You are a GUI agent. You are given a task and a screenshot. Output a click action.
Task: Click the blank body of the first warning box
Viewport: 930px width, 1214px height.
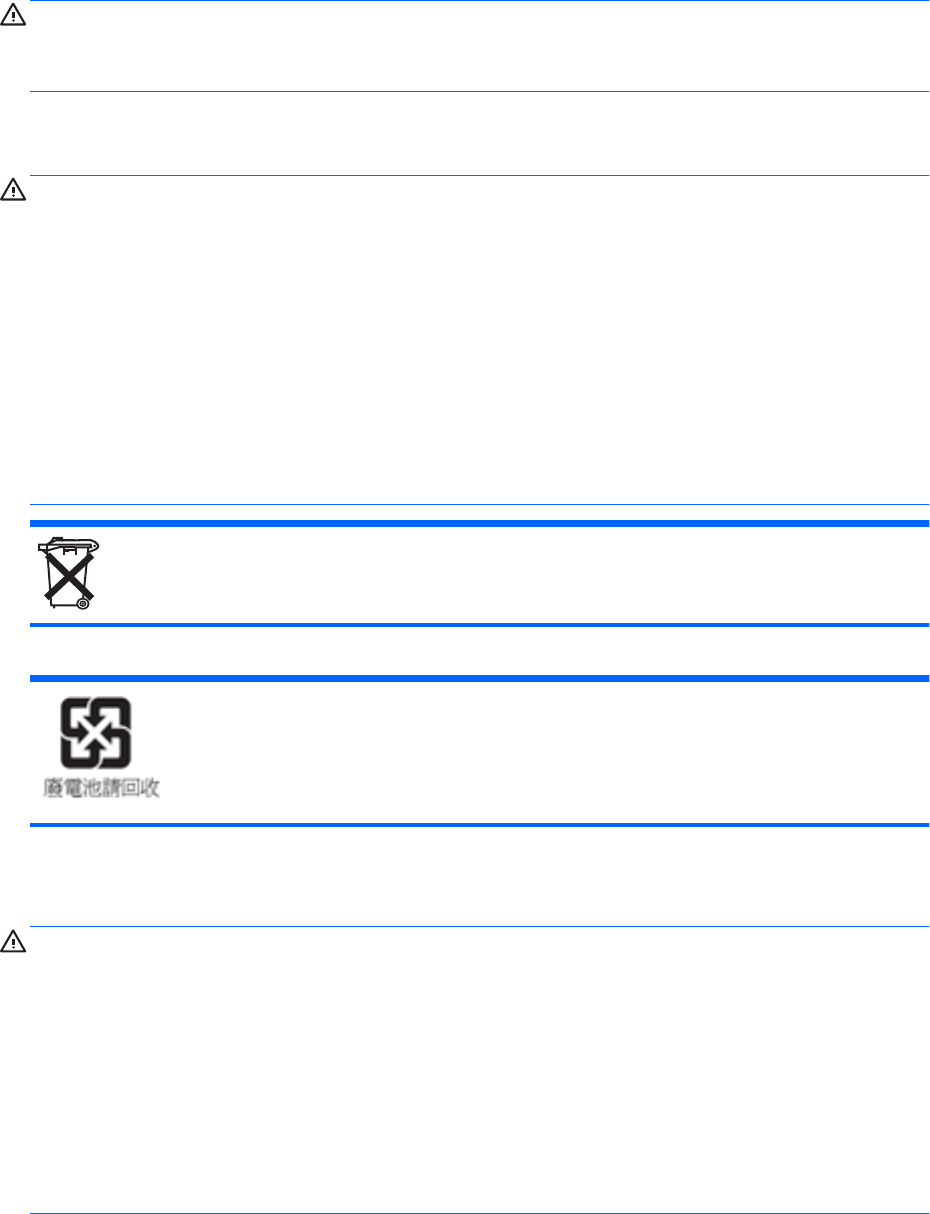click(x=479, y=46)
